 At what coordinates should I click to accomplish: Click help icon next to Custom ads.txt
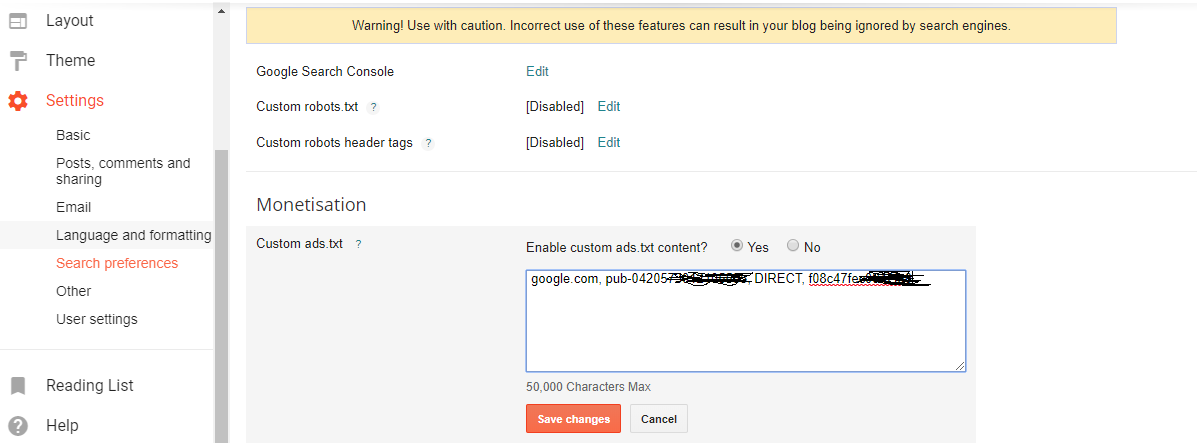pos(358,244)
